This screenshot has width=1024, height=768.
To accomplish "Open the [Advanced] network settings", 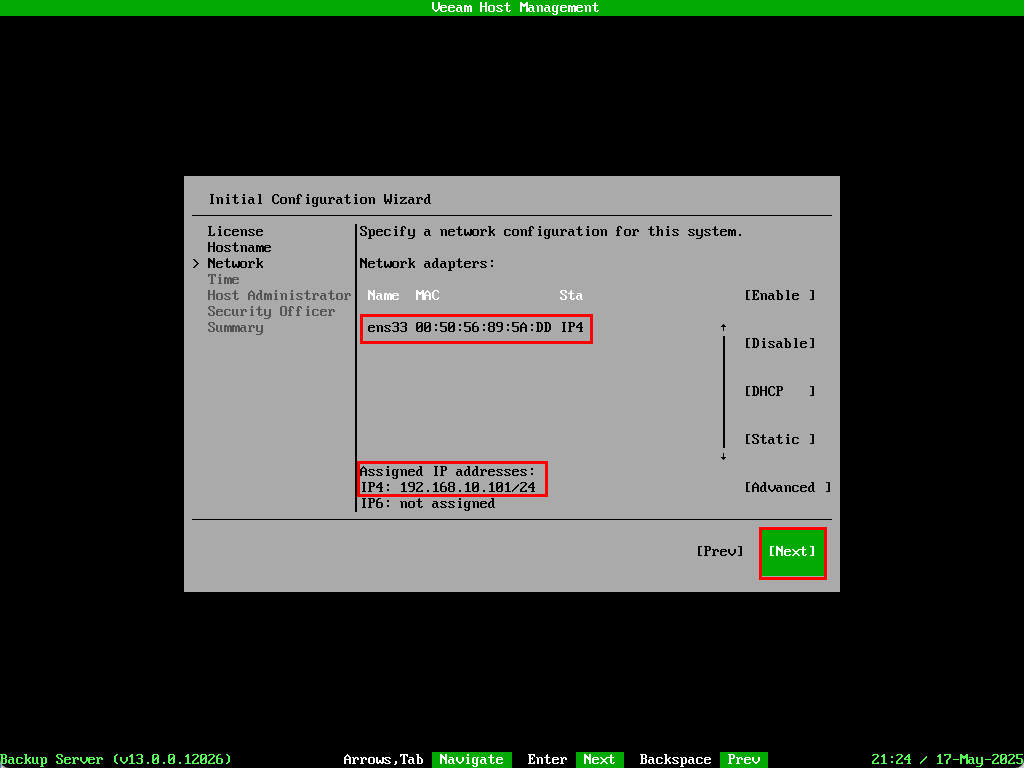I will (x=787, y=488).
